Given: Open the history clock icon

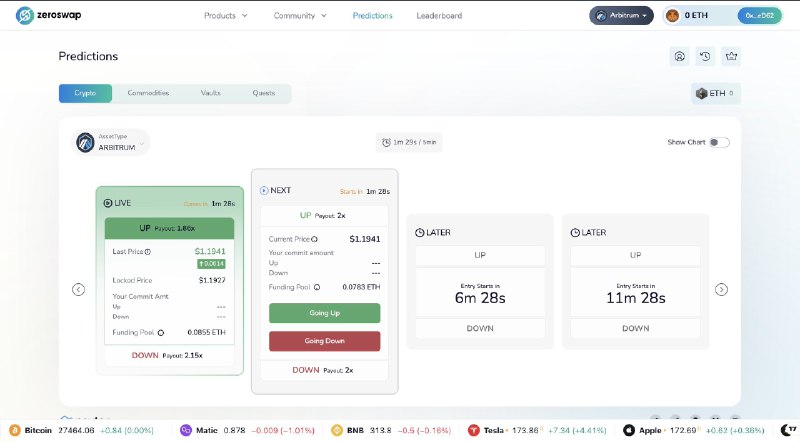Looking at the screenshot, I should click(x=705, y=56).
